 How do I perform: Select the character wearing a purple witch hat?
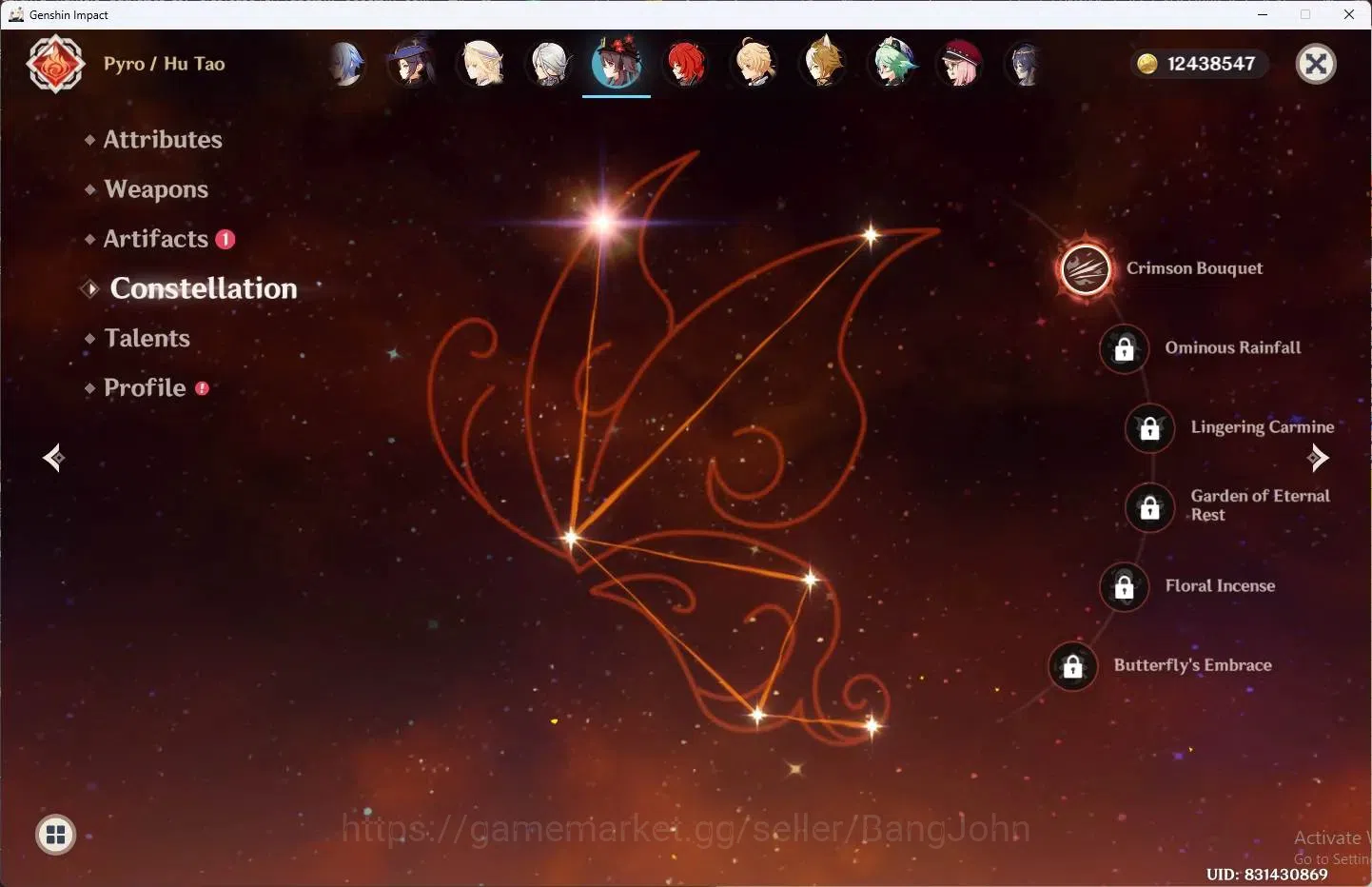[x=412, y=63]
